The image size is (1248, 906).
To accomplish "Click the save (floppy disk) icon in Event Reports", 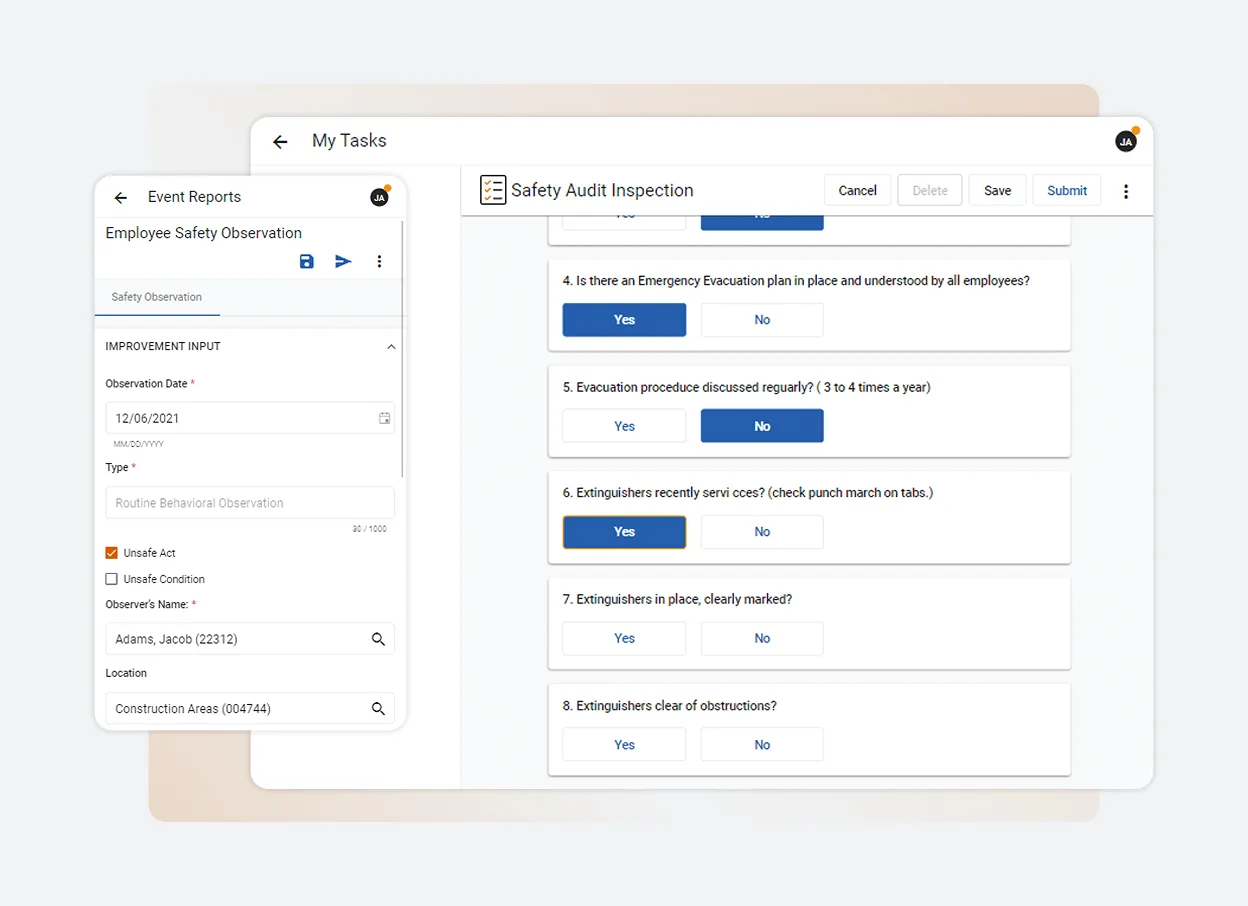I will 307,261.
